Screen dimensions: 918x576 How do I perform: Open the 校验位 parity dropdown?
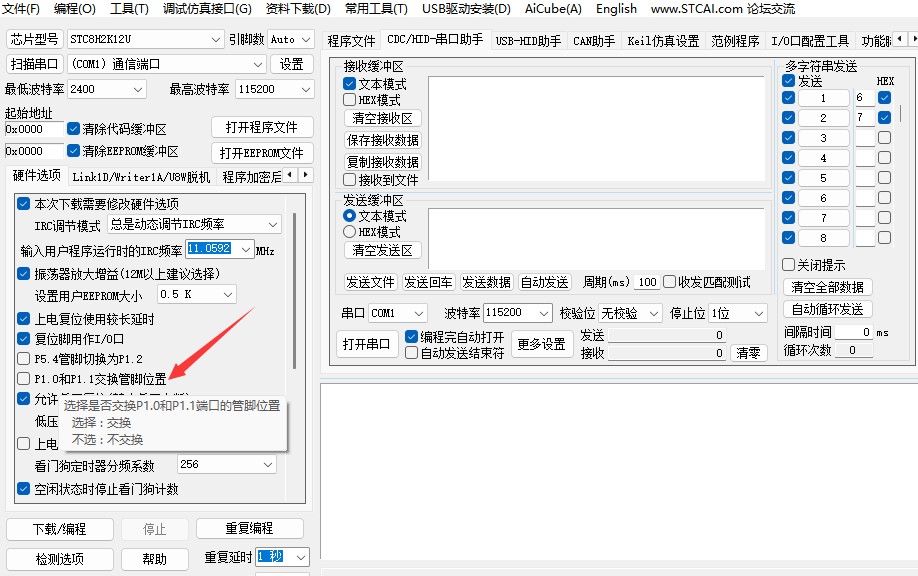(652, 313)
